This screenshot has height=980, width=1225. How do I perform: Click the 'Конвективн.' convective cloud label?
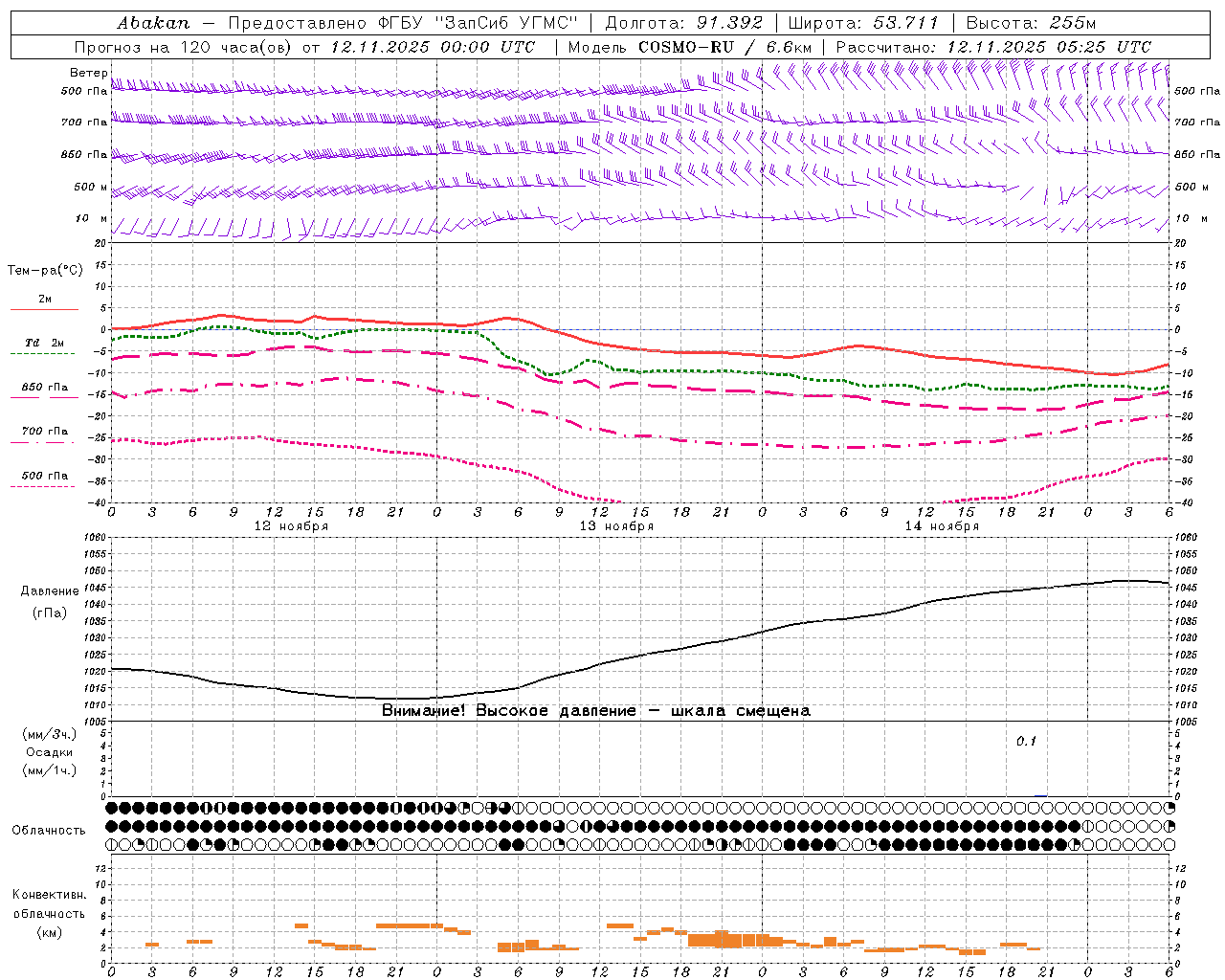(49, 895)
